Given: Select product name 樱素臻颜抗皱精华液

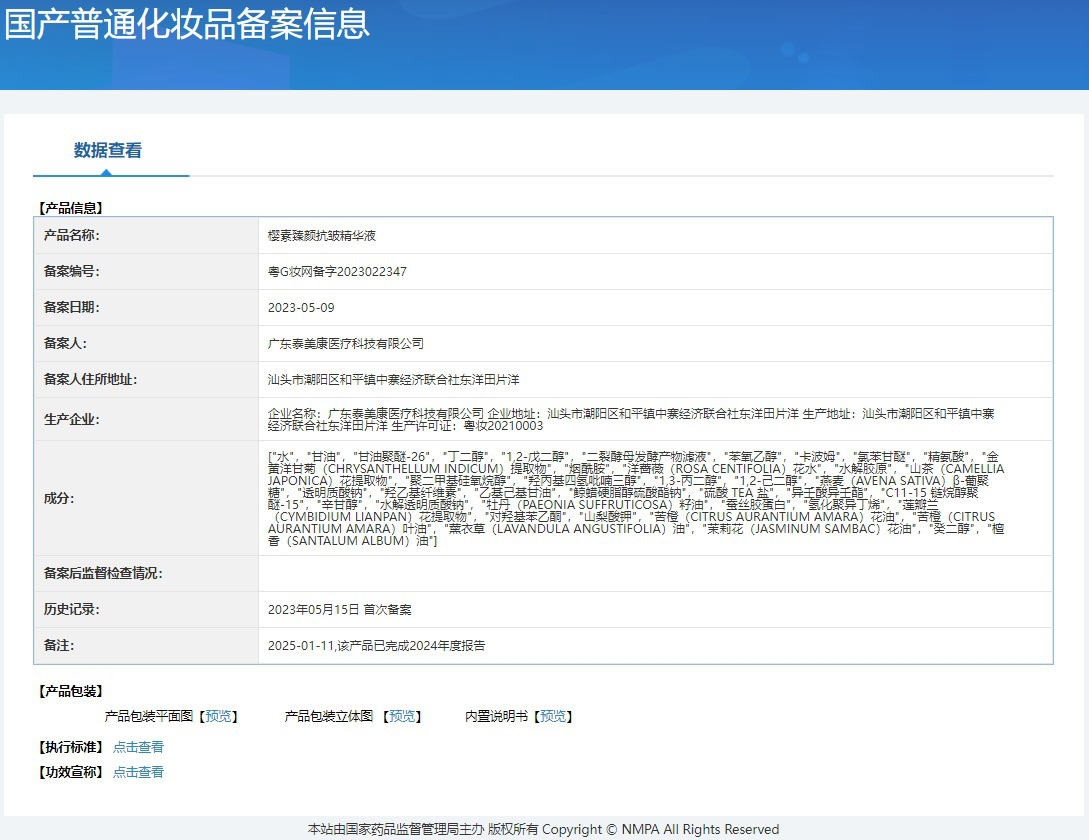Looking at the screenshot, I should (322, 236).
